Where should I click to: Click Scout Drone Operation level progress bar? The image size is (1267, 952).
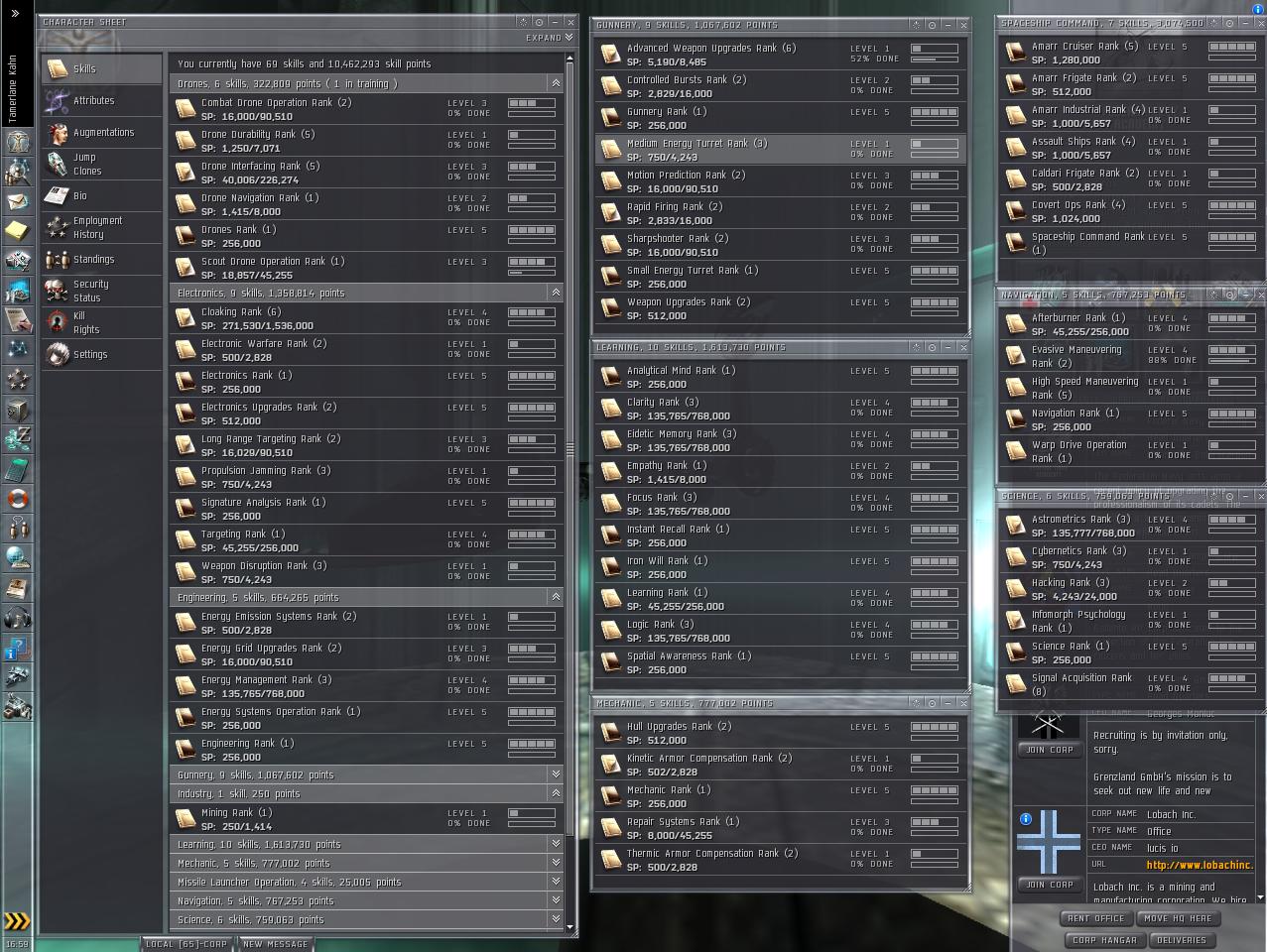[532, 265]
